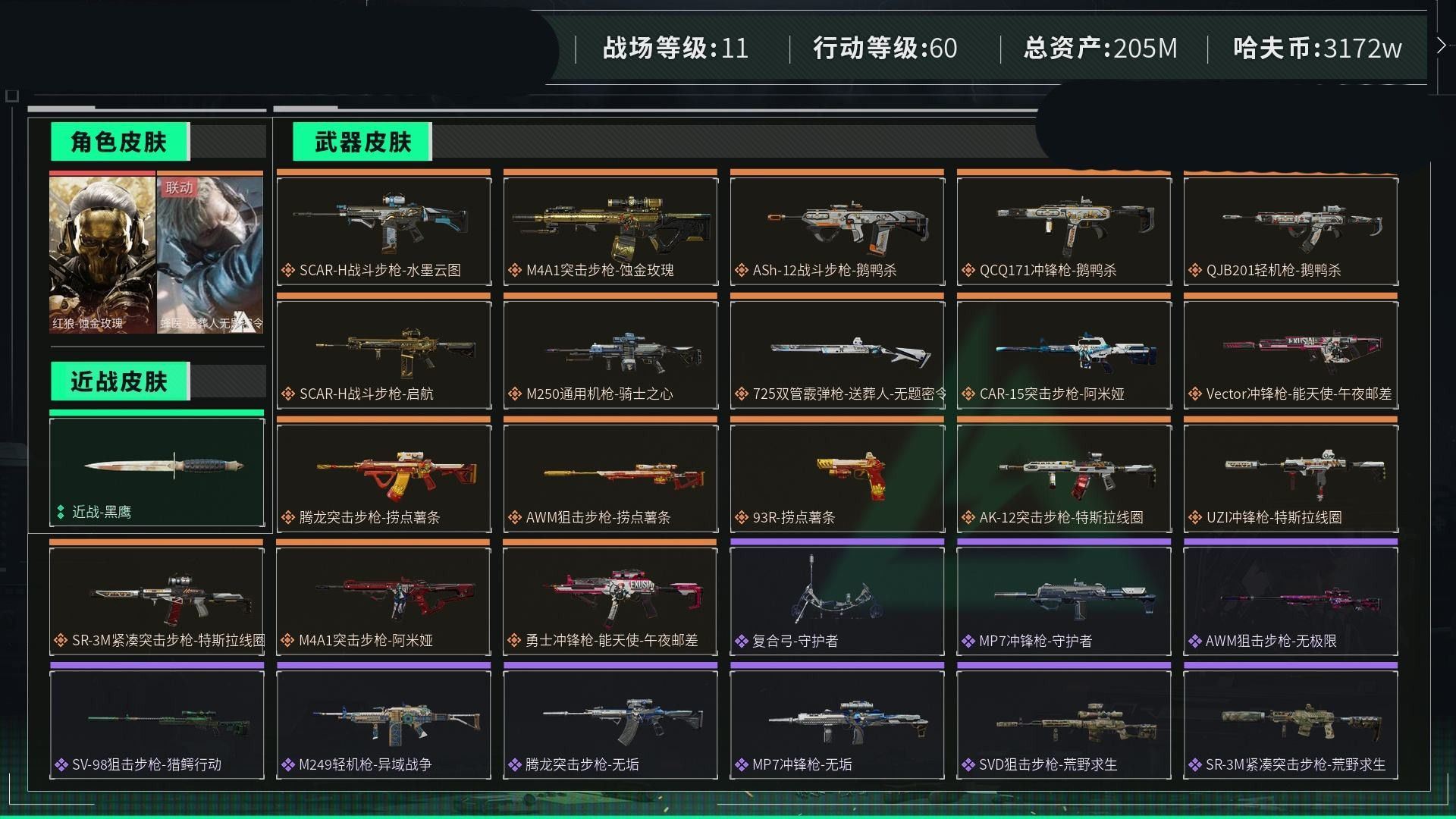The width and height of the screenshot is (1456, 819).
Task: Click the 近战皮肤 section label
Action: coord(120,381)
